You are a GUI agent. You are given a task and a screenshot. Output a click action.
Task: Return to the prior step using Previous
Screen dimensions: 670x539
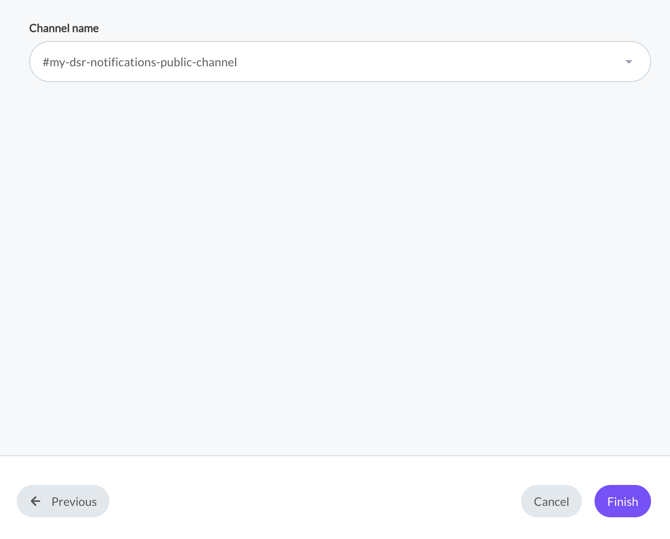click(x=63, y=501)
